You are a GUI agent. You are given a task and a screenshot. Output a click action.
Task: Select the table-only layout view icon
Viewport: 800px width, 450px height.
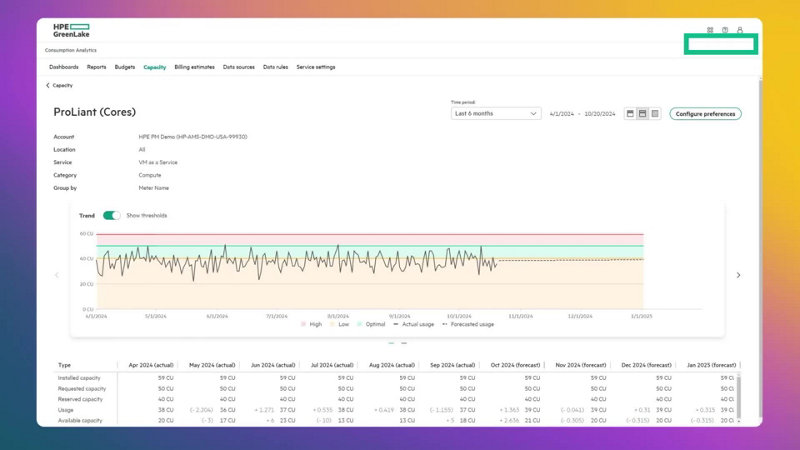(x=655, y=114)
